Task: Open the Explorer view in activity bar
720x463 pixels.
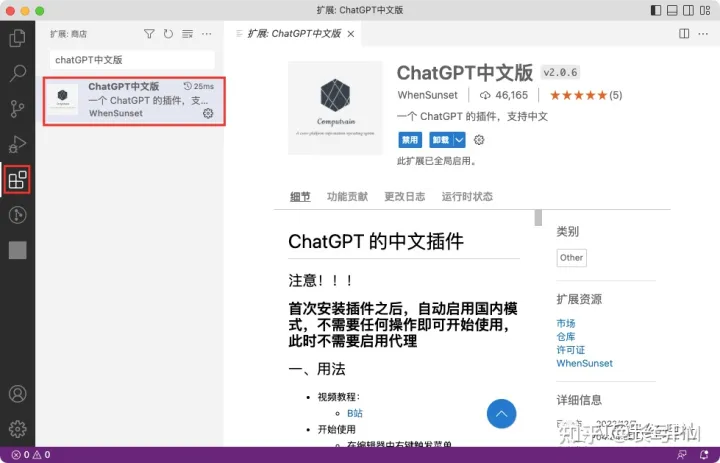Action: coord(17,38)
